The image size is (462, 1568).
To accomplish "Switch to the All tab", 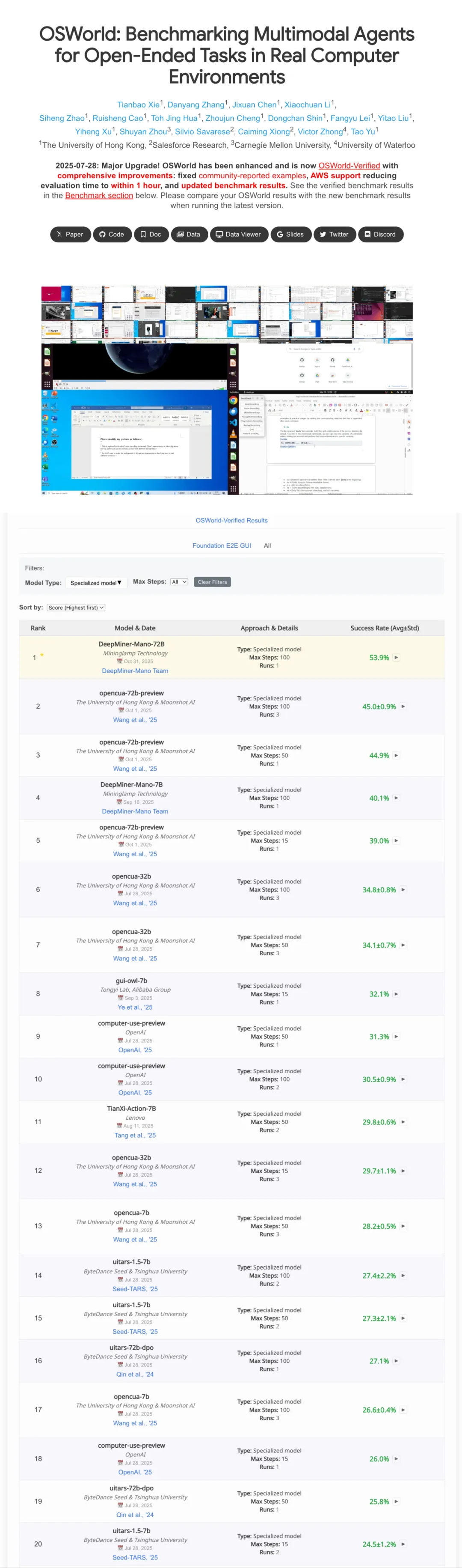I will [267, 546].
